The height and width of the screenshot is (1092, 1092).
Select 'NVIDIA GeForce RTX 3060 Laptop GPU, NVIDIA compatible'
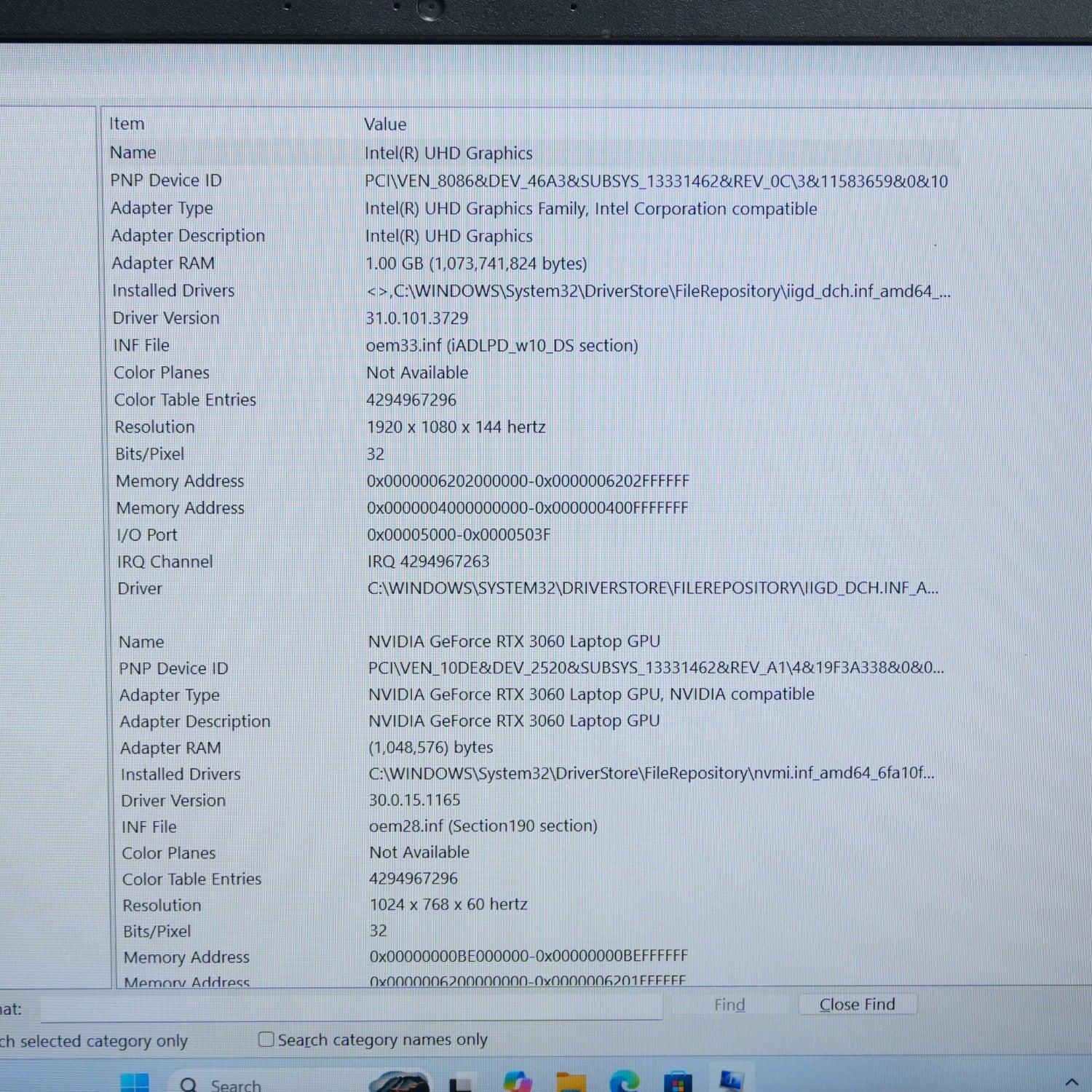(591, 695)
